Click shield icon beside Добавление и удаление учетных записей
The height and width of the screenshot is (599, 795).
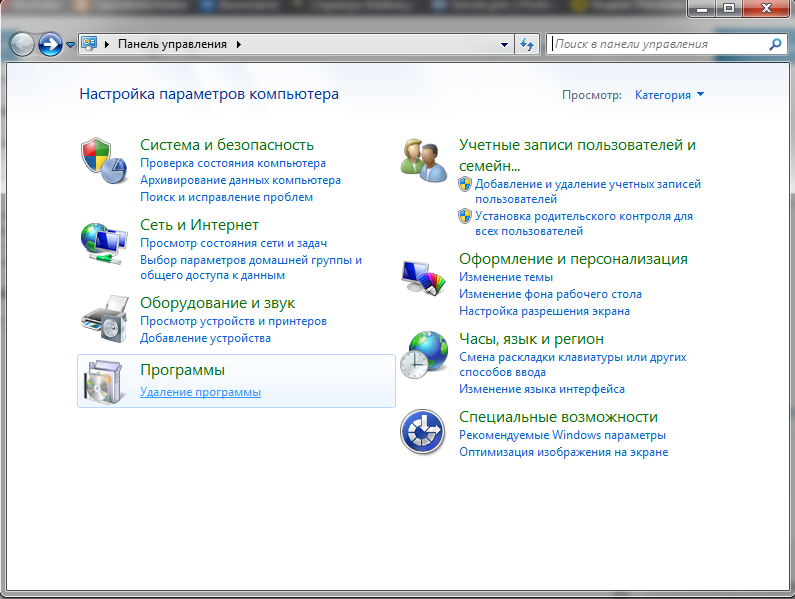[464, 184]
